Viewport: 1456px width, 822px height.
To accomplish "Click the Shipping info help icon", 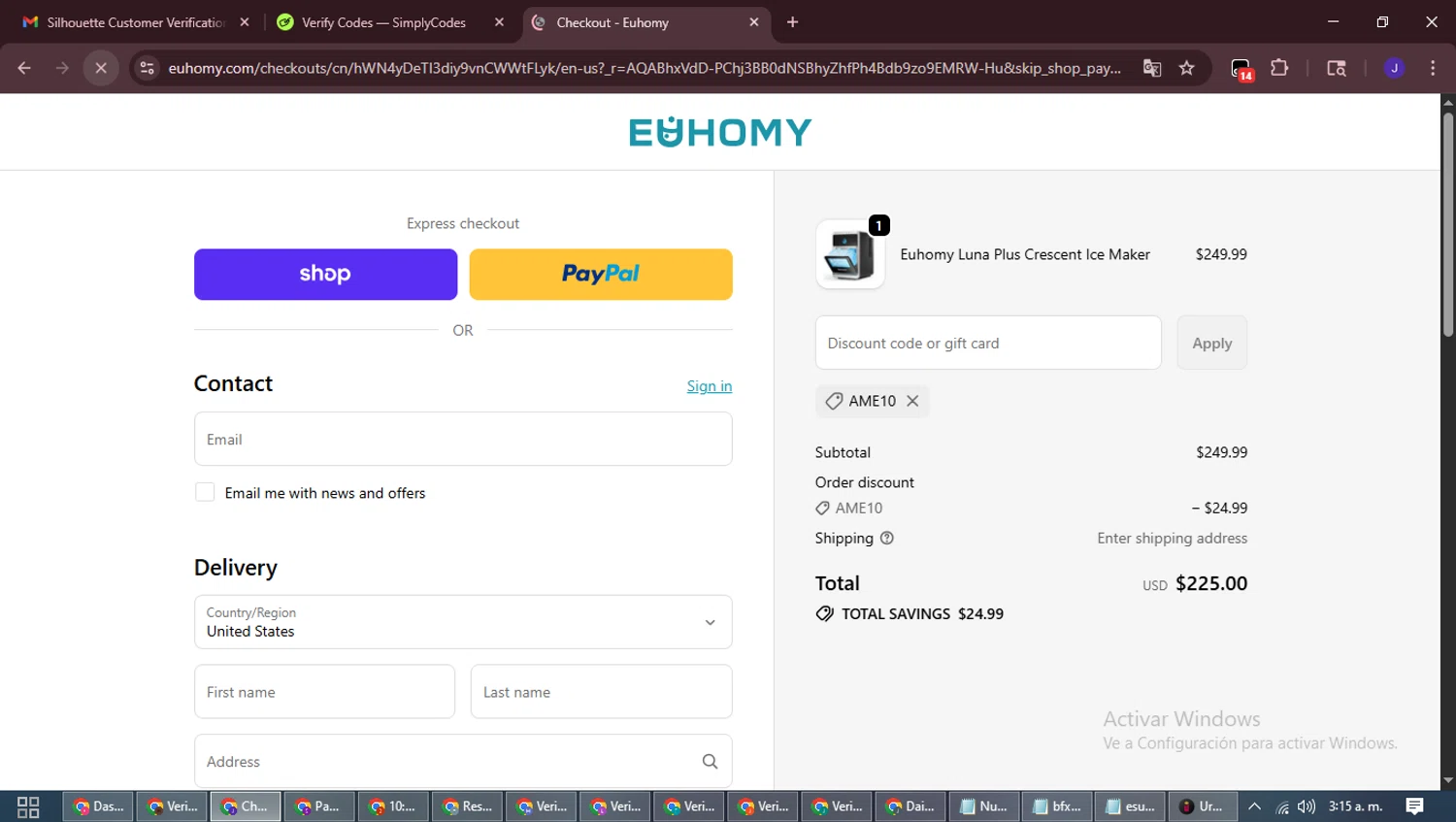I will coord(886,538).
